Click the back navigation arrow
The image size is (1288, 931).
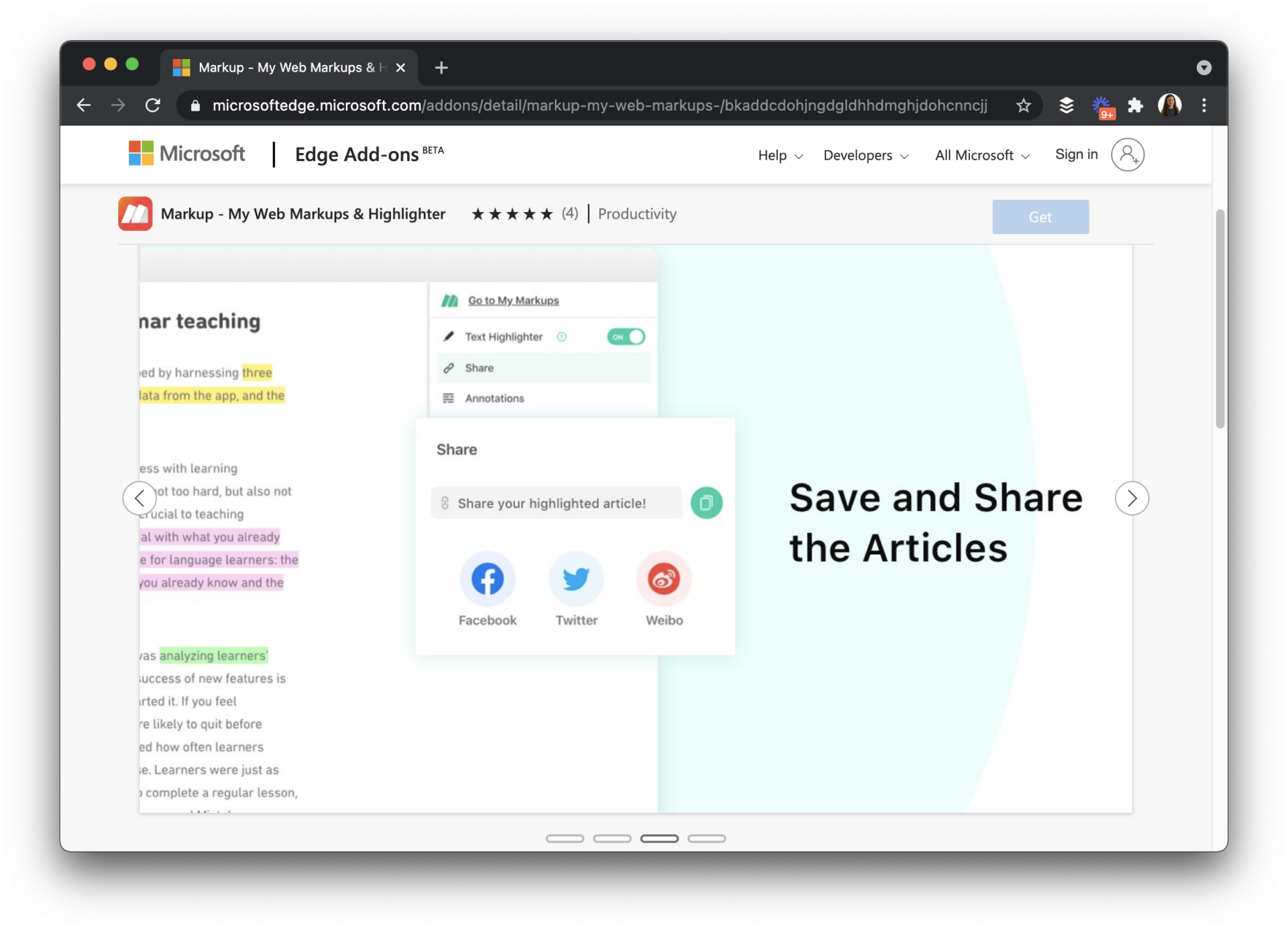[83, 105]
